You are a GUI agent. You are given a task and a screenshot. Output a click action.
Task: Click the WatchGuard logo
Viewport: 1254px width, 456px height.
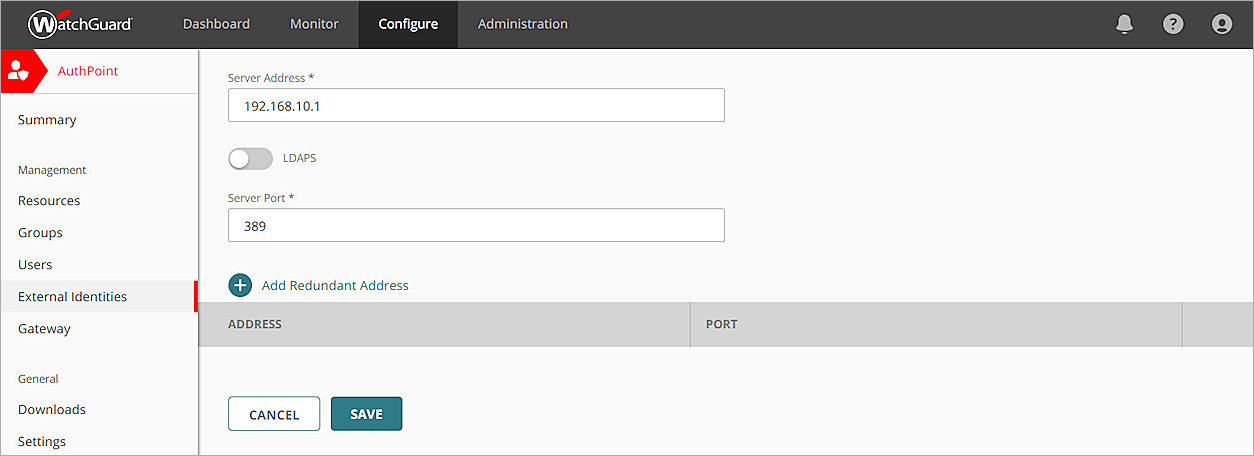point(80,24)
